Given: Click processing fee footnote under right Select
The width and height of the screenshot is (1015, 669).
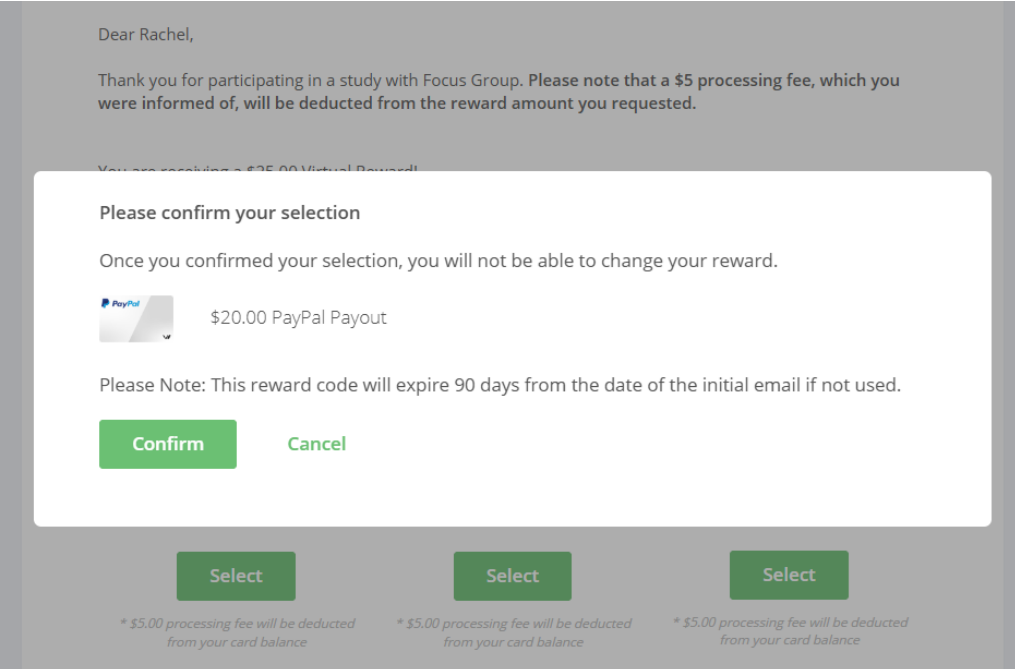Looking at the screenshot, I should tap(790, 631).
